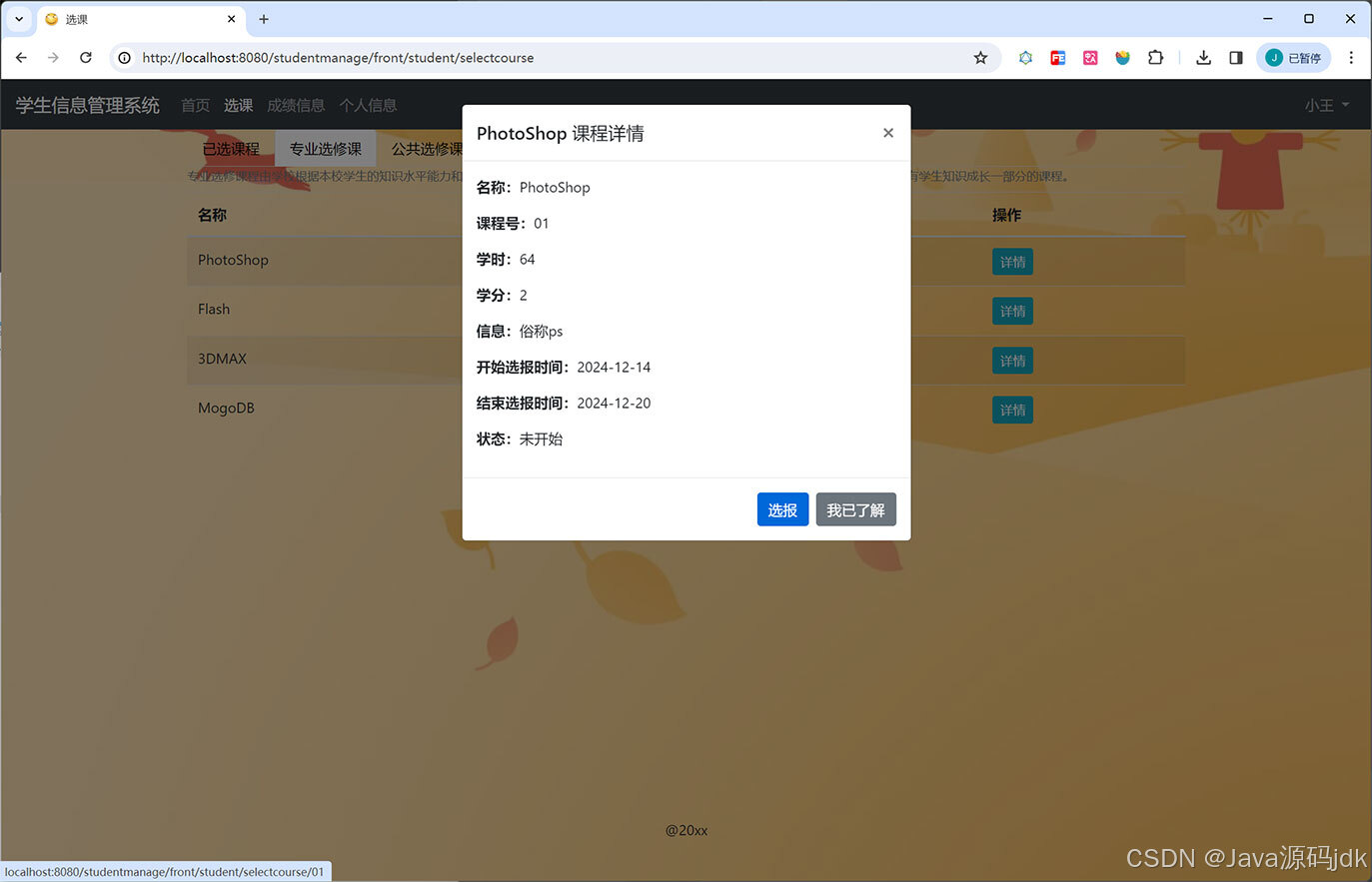Screen dimensions: 1372x882
Task: Click the 3DMAX course name
Action: click(222, 359)
